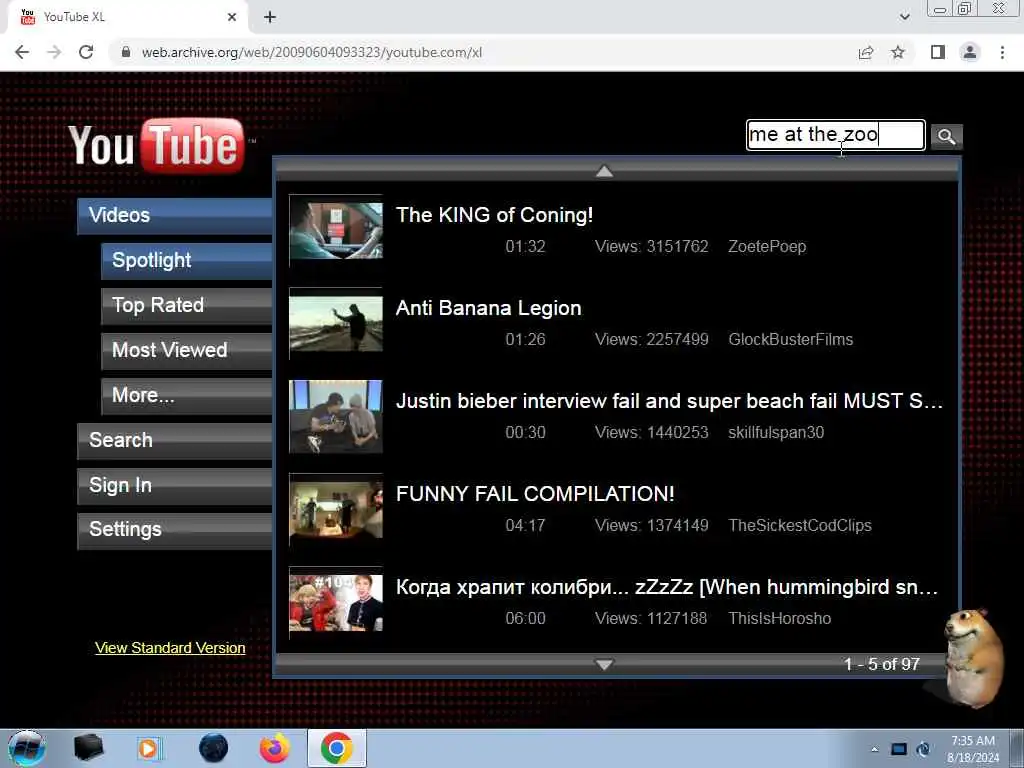Open the hummingbird video thumbnail
The image size is (1024, 768).
click(x=336, y=602)
